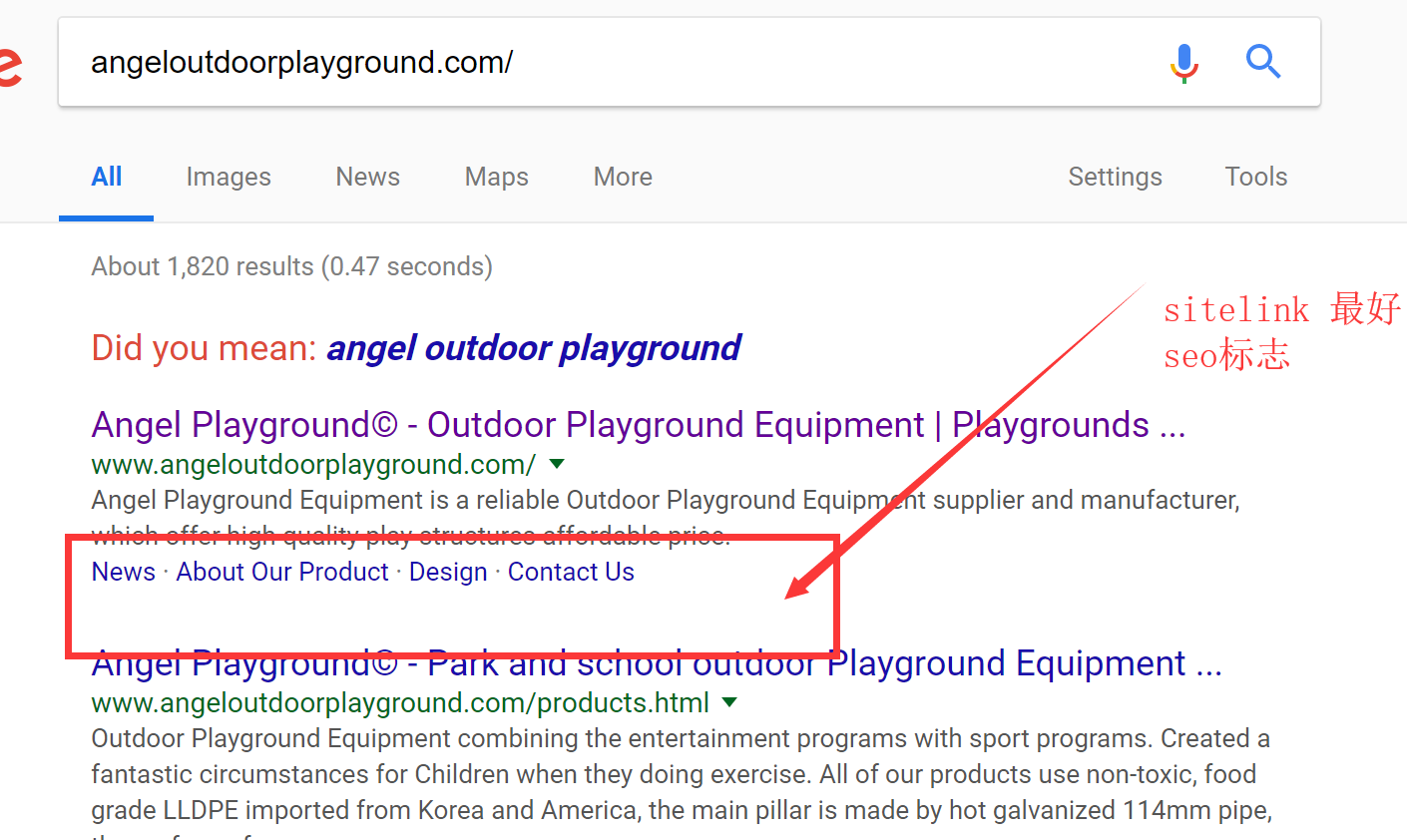Open the Park and school outdoor result title
Image resolution: width=1407 pixels, height=840 pixels.
click(656, 664)
